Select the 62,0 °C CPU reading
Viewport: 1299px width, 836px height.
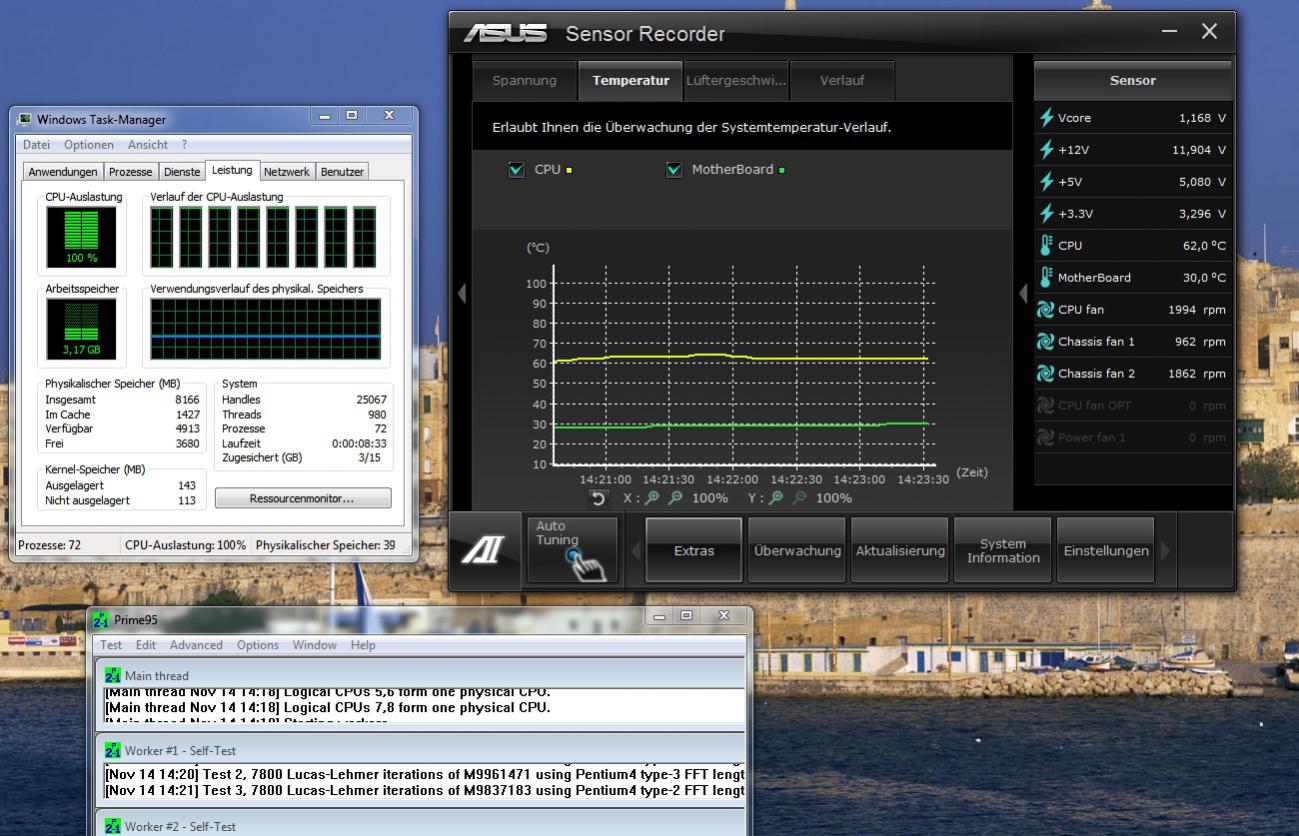click(1204, 246)
